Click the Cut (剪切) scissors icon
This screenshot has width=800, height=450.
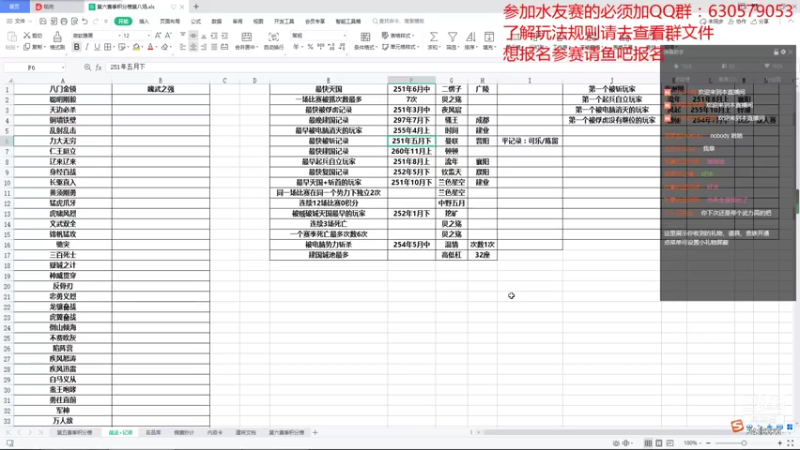(27, 36)
